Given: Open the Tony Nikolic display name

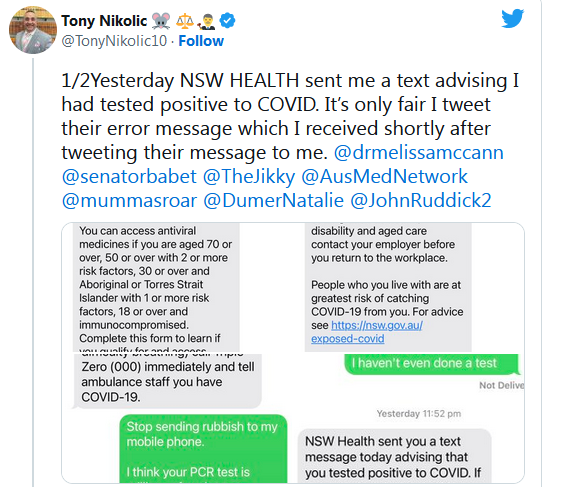Looking at the screenshot, I should coord(104,21).
